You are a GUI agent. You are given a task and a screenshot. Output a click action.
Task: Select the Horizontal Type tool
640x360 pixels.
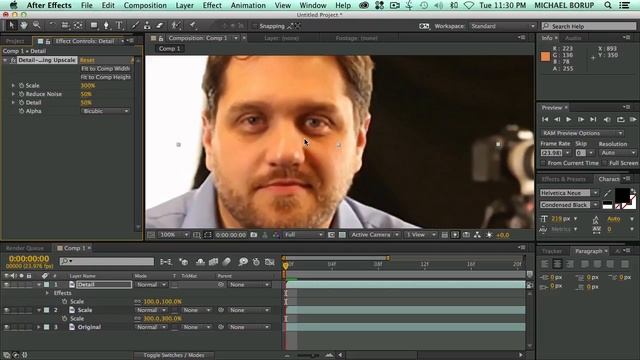click(119, 25)
